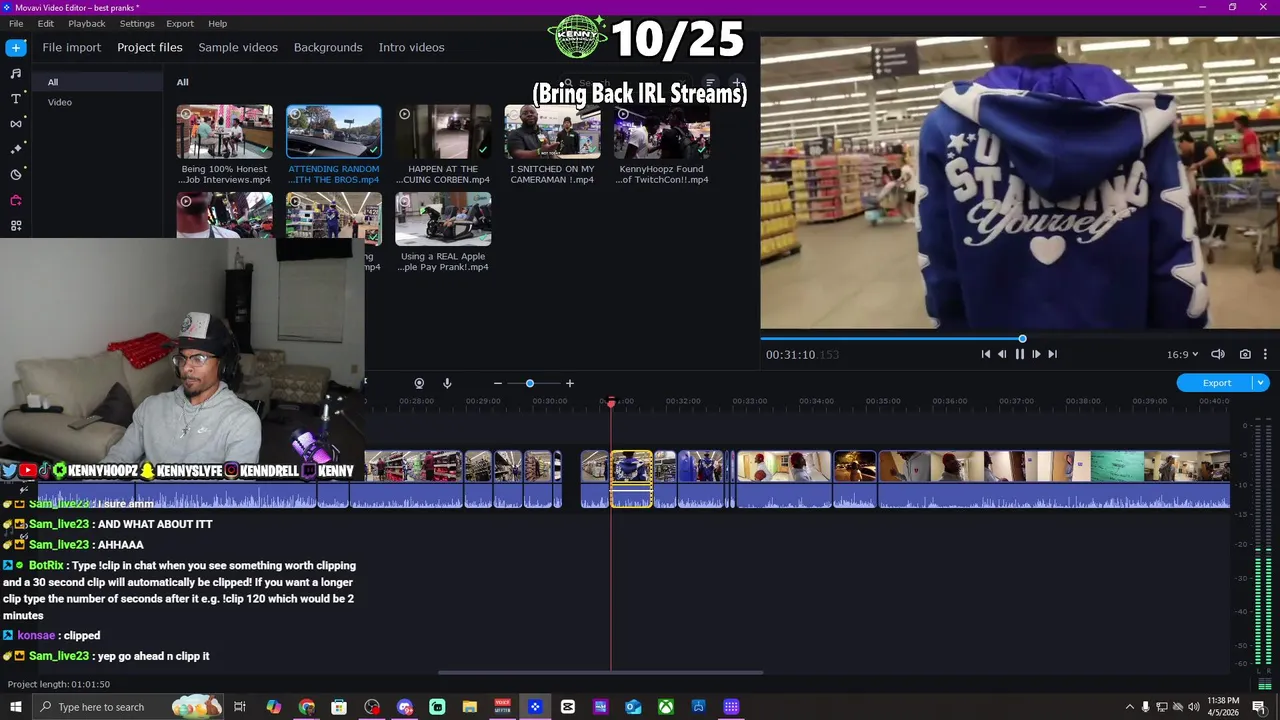
Task: Click the horizontal timeline scrollbar
Action: (600, 673)
